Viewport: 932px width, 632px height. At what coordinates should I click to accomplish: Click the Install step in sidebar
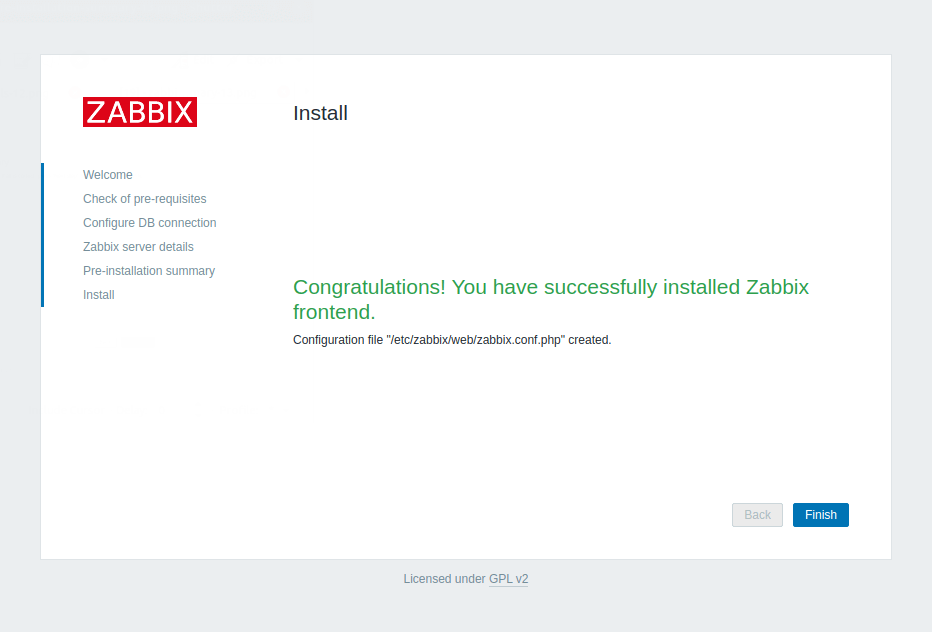pyautogui.click(x=99, y=295)
